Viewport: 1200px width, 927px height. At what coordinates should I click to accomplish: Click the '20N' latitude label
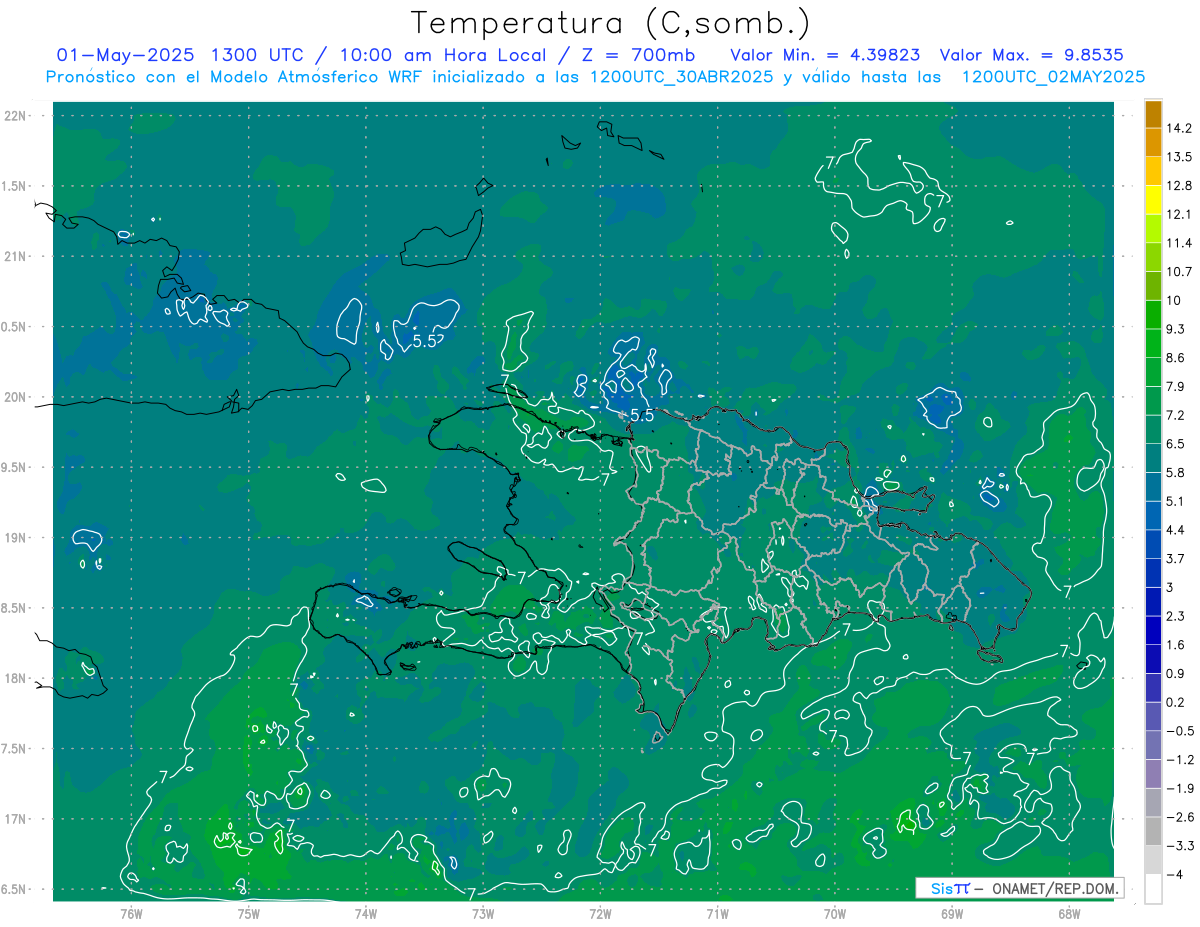(17, 397)
